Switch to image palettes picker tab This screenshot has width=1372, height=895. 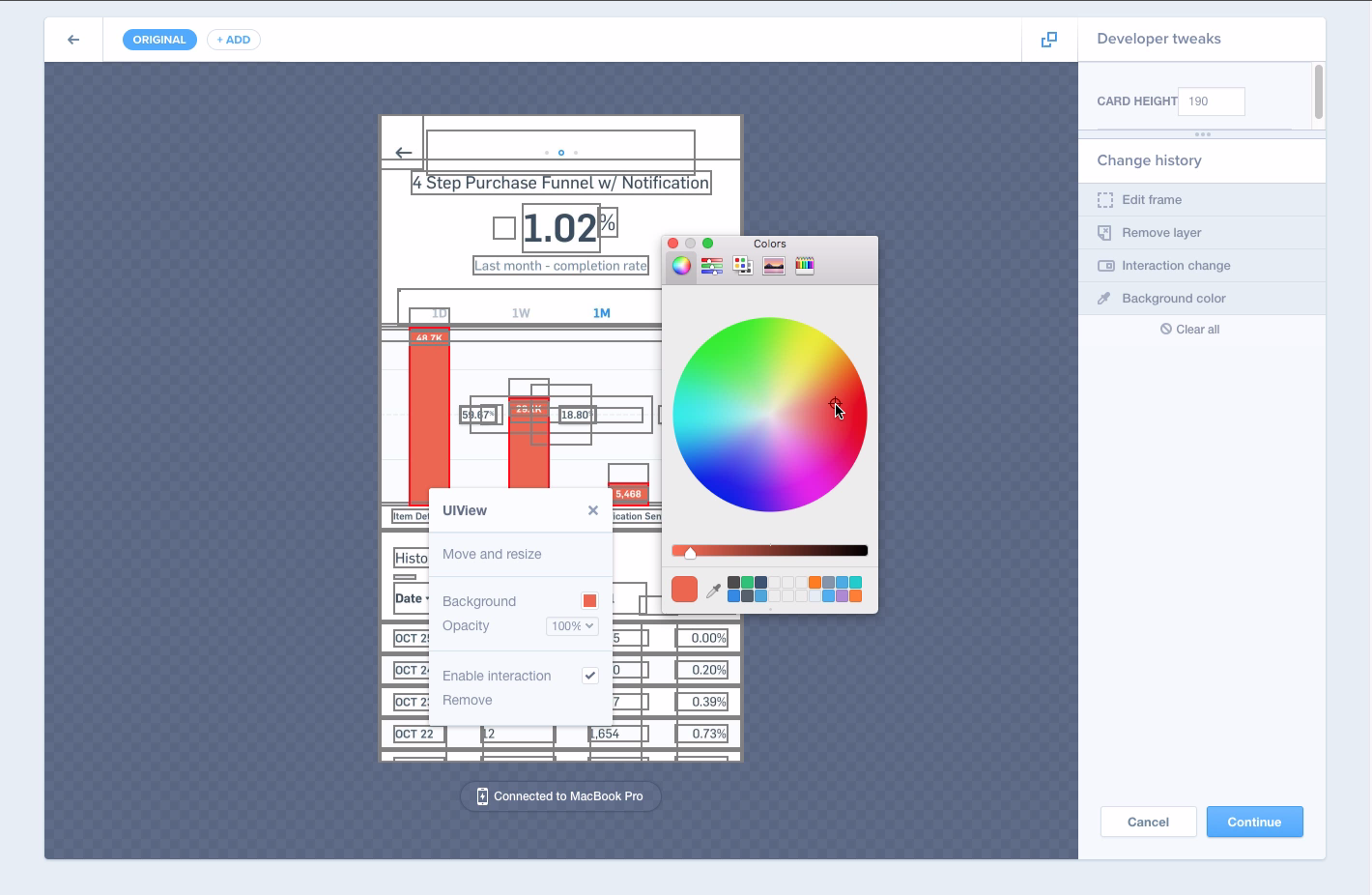[x=774, y=266]
